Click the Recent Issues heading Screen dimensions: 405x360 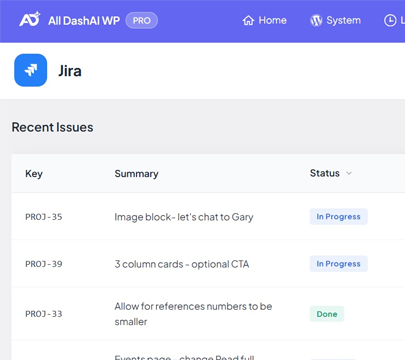point(52,127)
